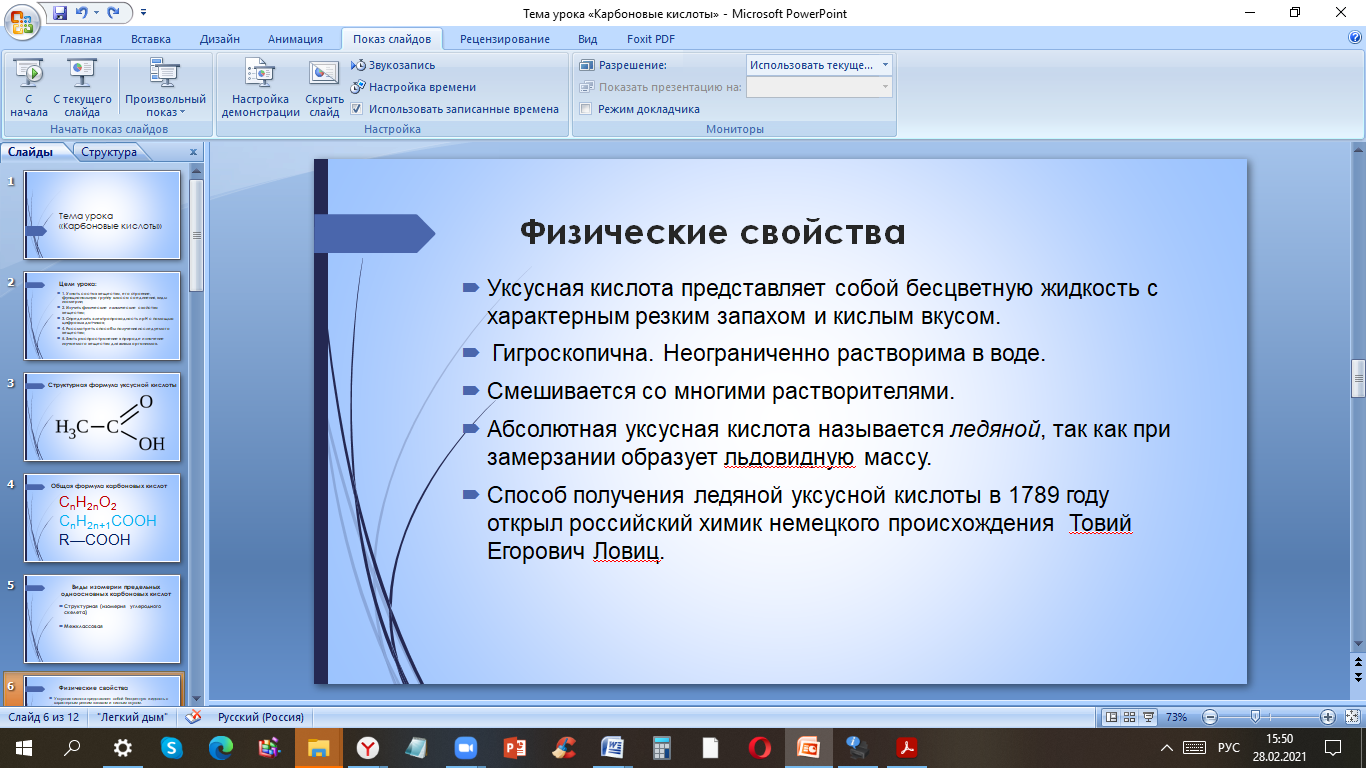Open the PowerPoint Help question mark icon
Image resolution: width=1366 pixels, height=768 pixels.
click(1355, 38)
